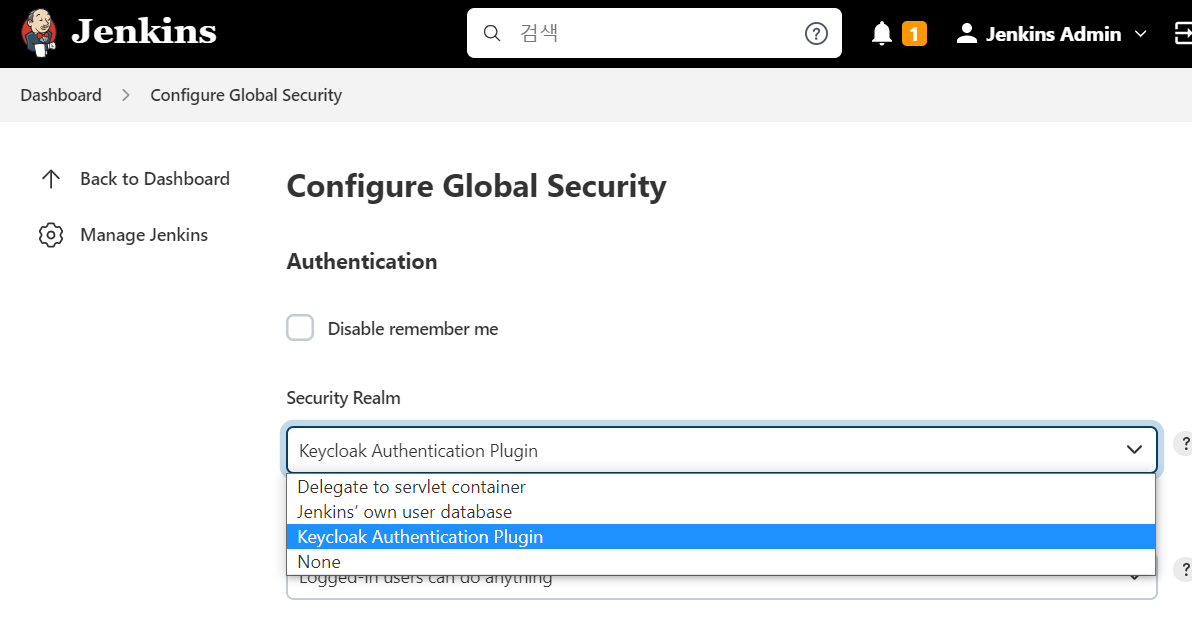This screenshot has height=624, width=1192.
Task: Click the user profile person icon
Action: pos(966,34)
